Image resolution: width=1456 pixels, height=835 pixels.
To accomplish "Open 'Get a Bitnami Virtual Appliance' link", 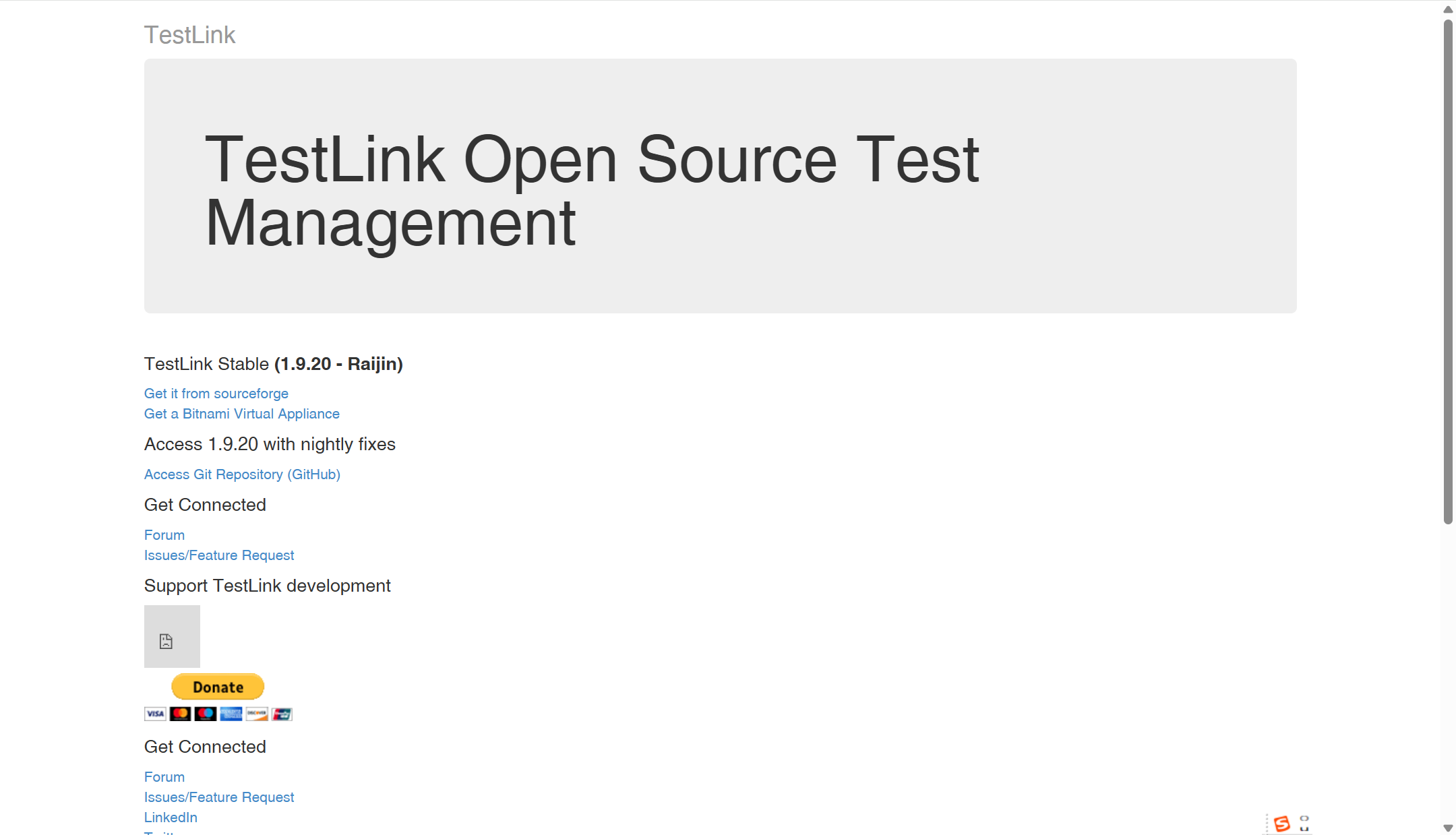I will [x=241, y=414].
